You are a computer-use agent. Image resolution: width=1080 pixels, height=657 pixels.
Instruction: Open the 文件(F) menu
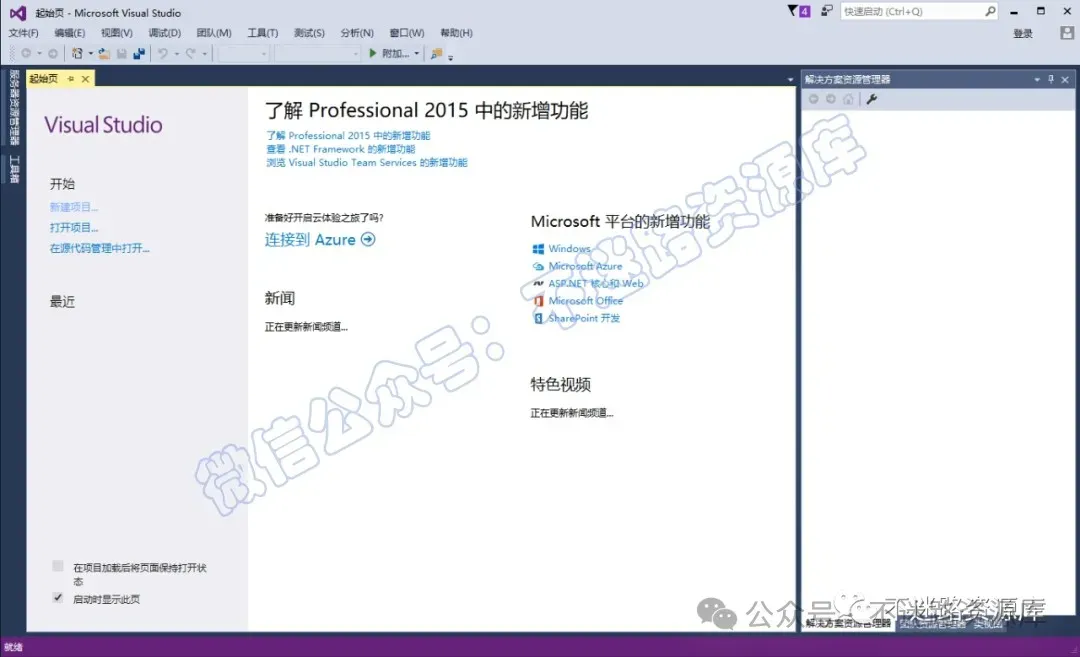pyautogui.click(x=23, y=32)
